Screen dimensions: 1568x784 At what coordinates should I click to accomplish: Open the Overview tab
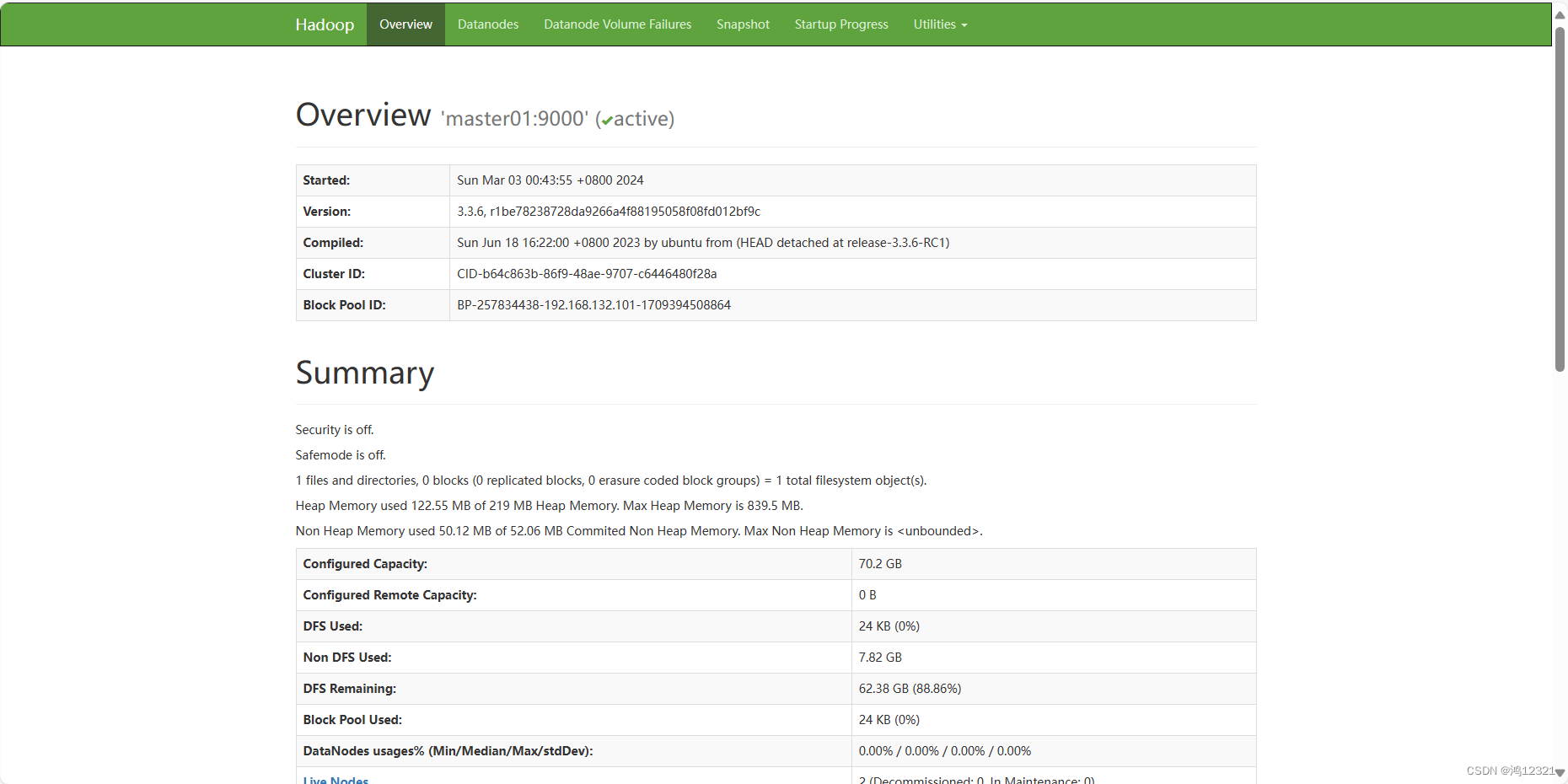[405, 24]
